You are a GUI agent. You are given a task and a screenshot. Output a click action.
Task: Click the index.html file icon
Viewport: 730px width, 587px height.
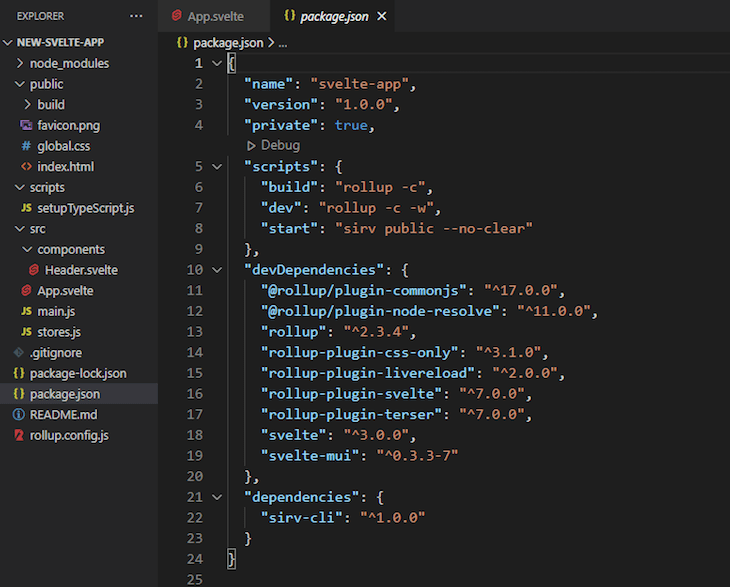click(27, 167)
